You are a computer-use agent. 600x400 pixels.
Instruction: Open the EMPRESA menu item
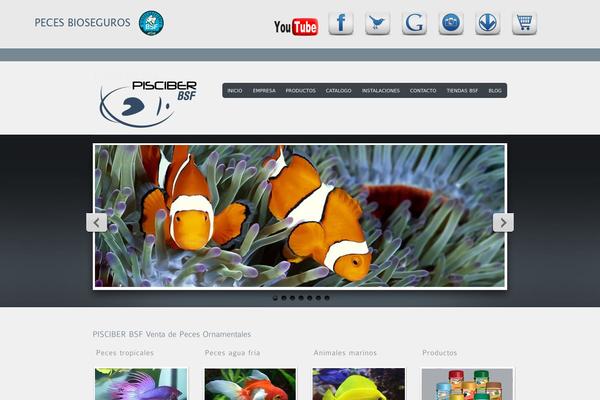click(x=264, y=91)
